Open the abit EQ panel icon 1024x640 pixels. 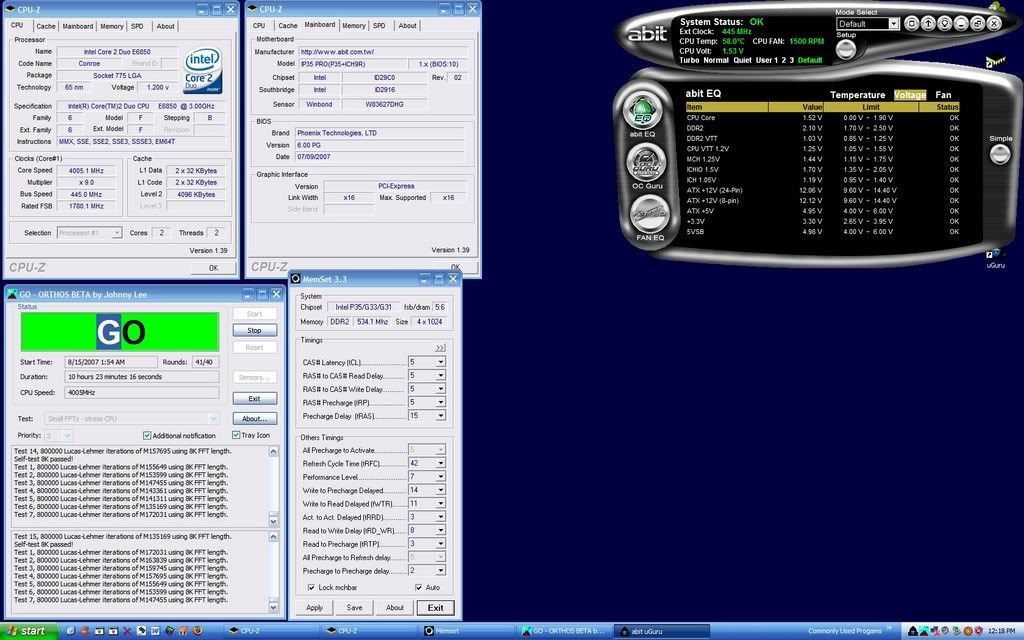coord(645,112)
